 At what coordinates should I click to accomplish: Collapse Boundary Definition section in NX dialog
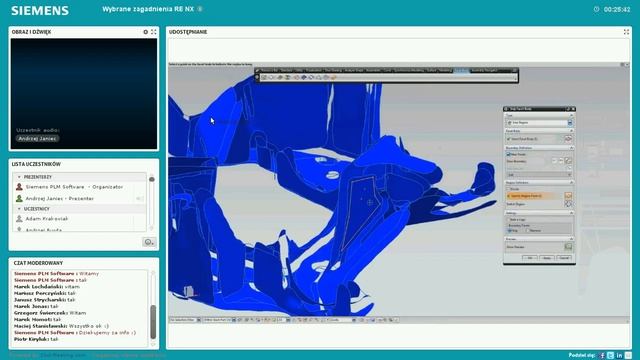pyautogui.click(x=571, y=148)
